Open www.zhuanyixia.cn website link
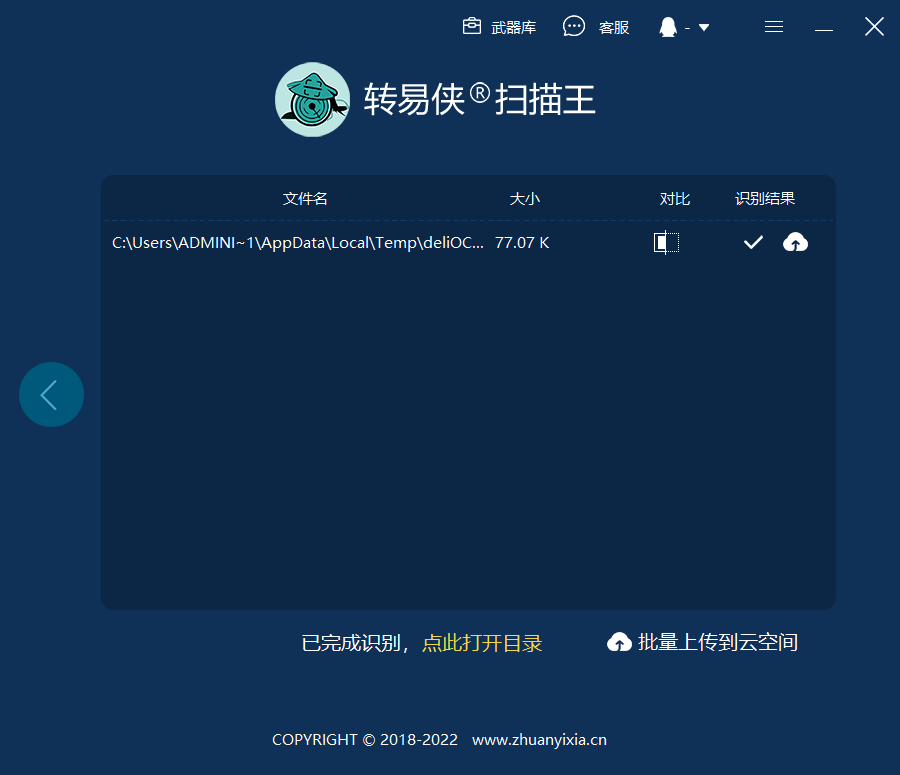The width and height of the screenshot is (900, 775). tap(539, 739)
